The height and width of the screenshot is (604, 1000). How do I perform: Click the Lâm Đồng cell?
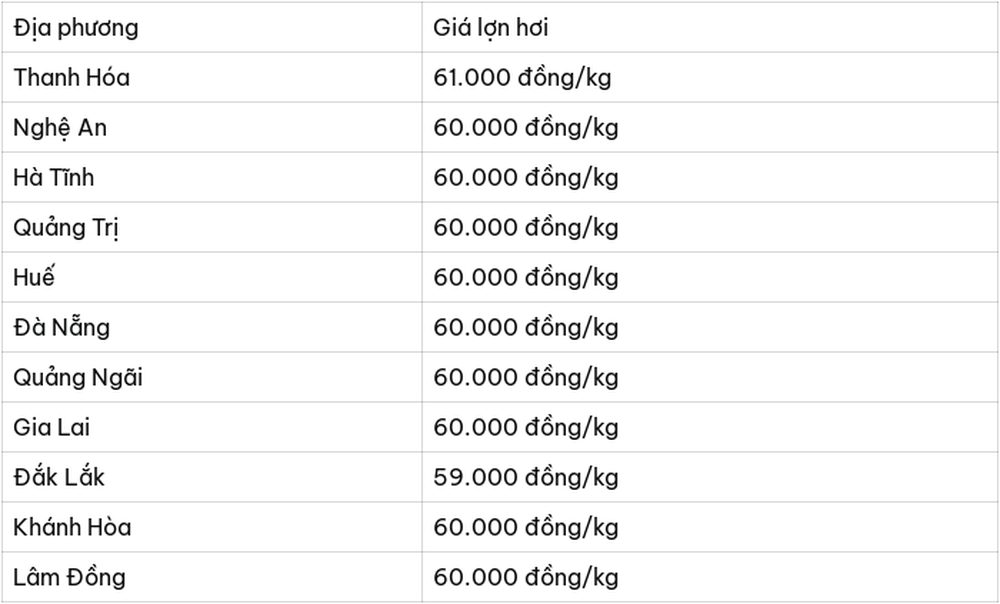(x=212, y=577)
